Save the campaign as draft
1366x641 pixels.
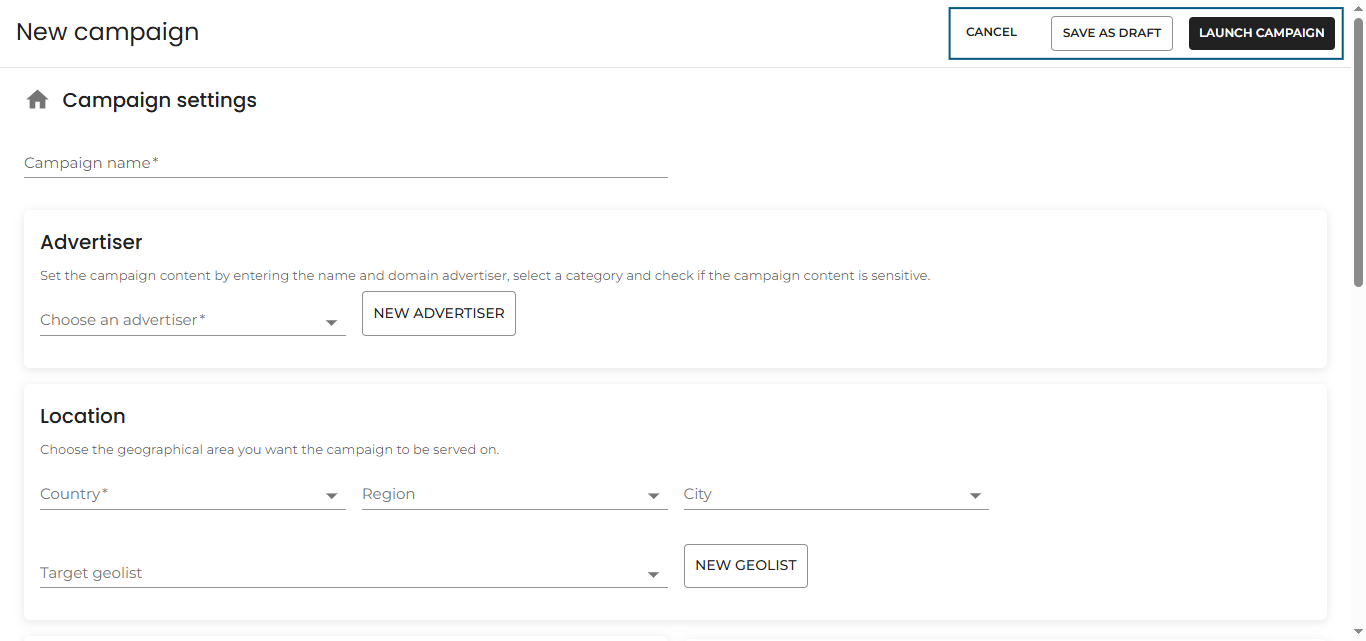click(1111, 33)
